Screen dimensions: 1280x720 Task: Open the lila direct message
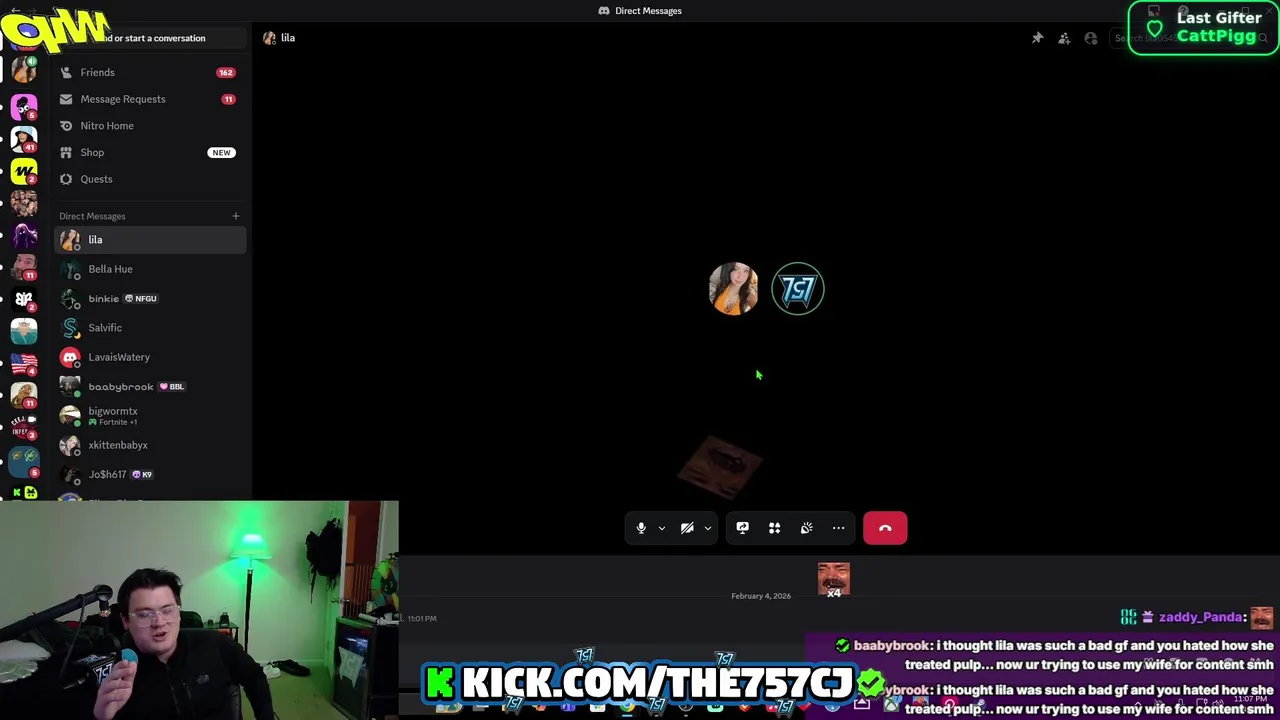(x=150, y=240)
